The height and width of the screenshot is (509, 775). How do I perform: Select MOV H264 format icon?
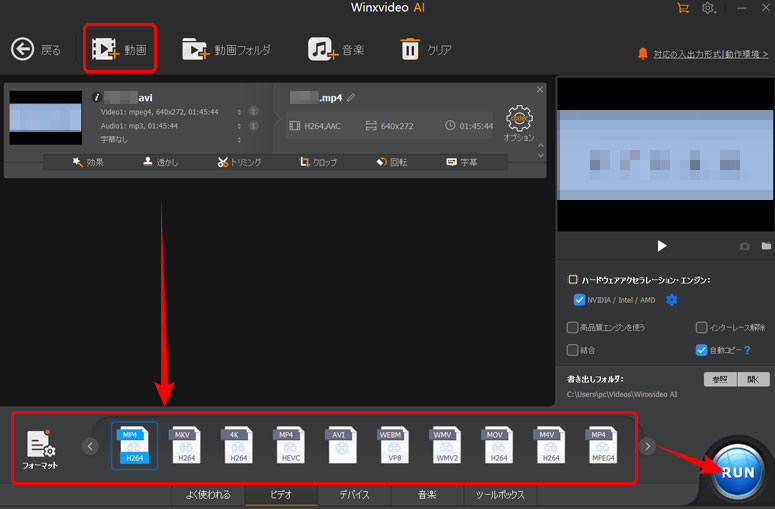click(x=498, y=446)
